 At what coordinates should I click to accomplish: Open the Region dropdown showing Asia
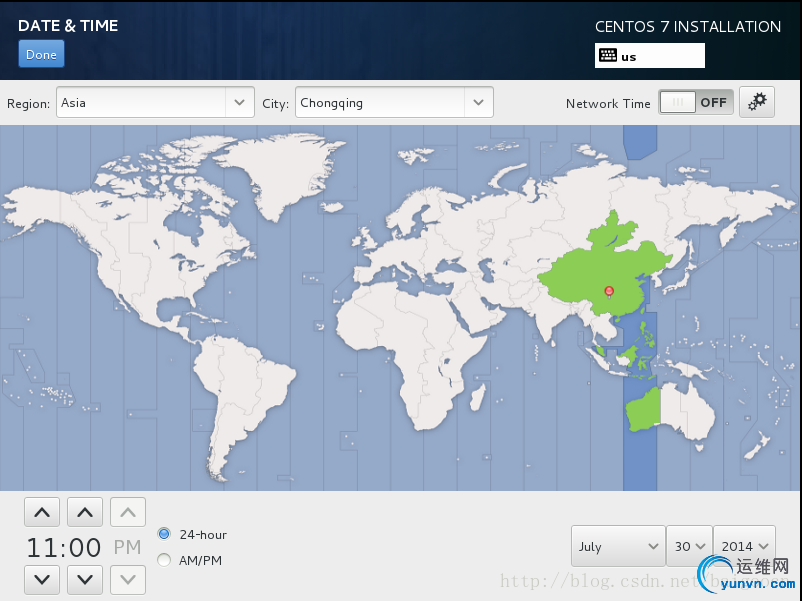155,102
